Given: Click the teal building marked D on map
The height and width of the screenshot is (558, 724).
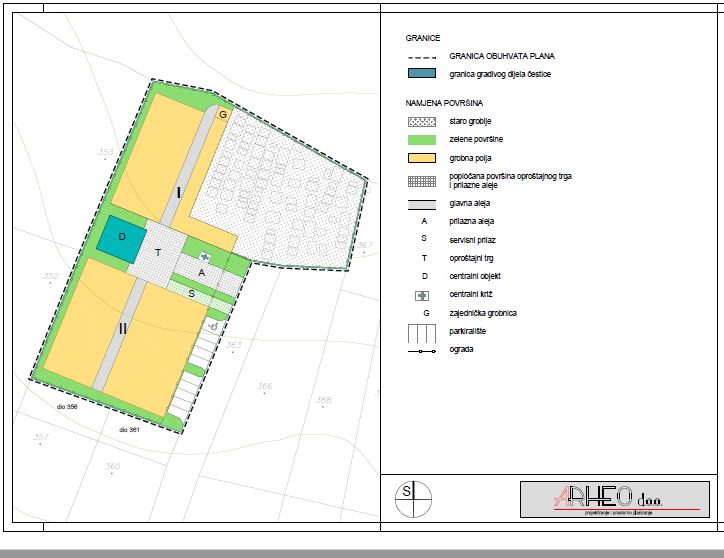Looking at the screenshot, I should pyautogui.click(x=121, y=238).
